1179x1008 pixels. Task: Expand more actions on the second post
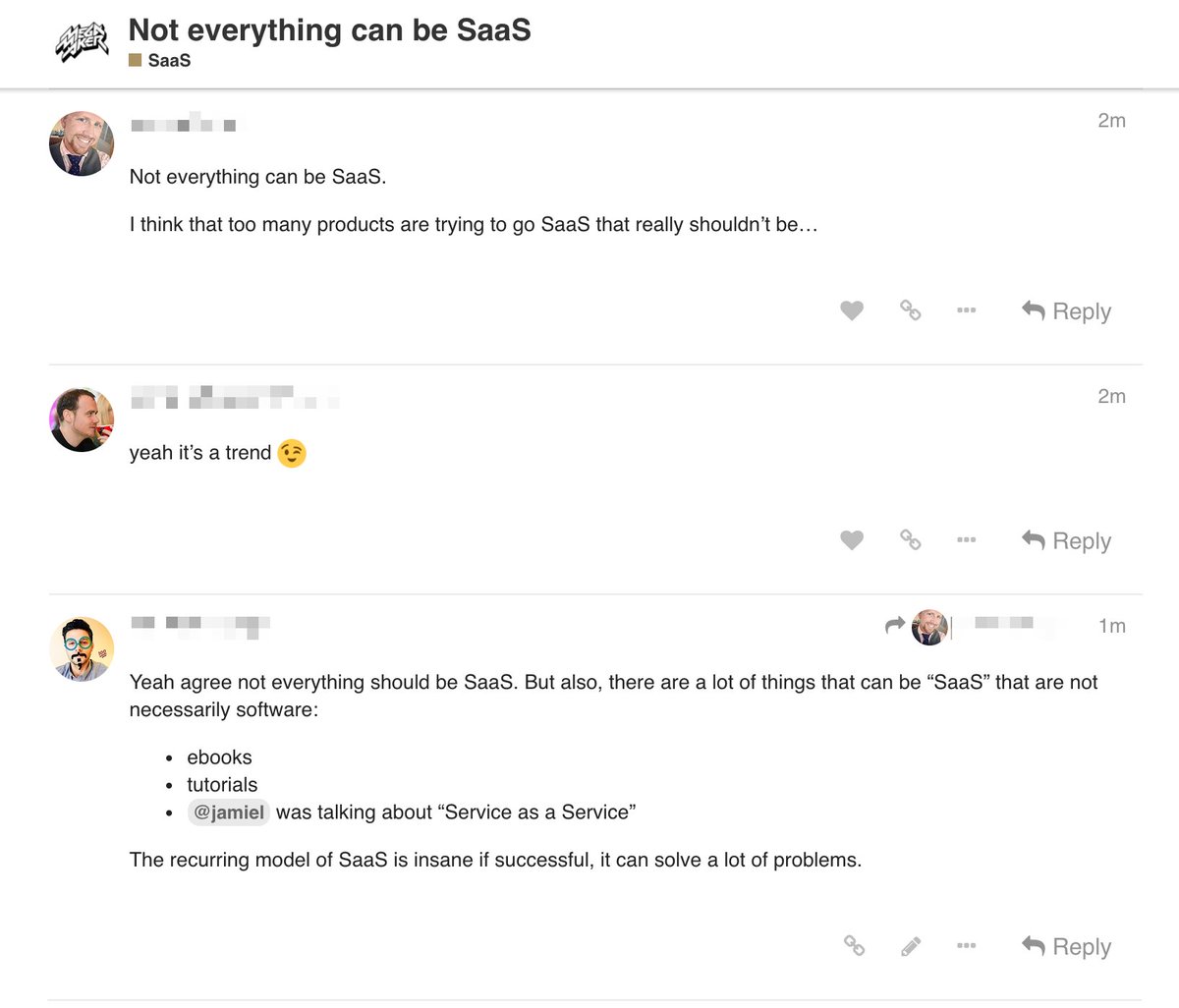[966, 540]
